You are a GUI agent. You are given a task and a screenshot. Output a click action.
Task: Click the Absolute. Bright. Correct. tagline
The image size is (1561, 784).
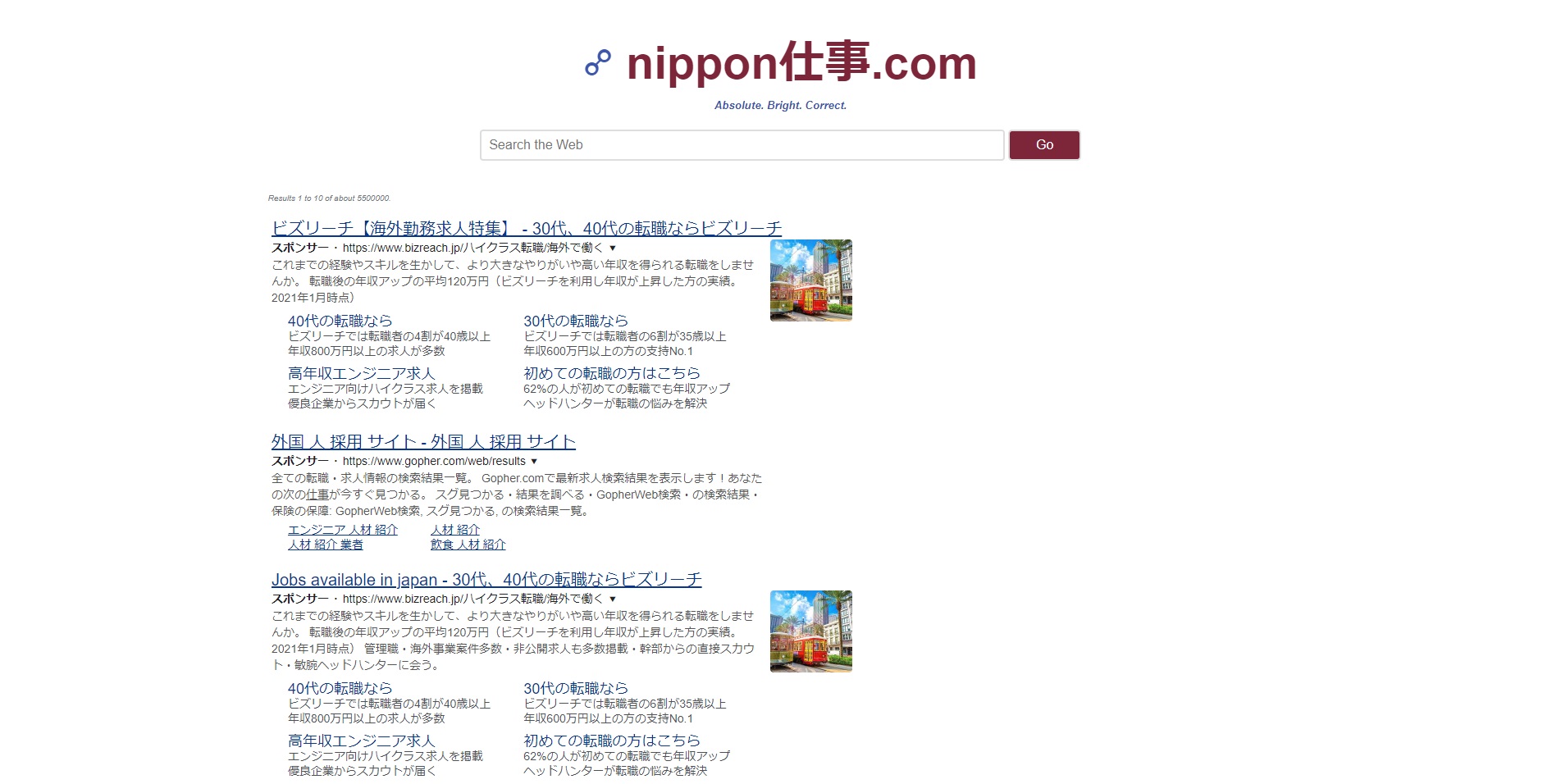pyautogui.click(x=780, y=105)
